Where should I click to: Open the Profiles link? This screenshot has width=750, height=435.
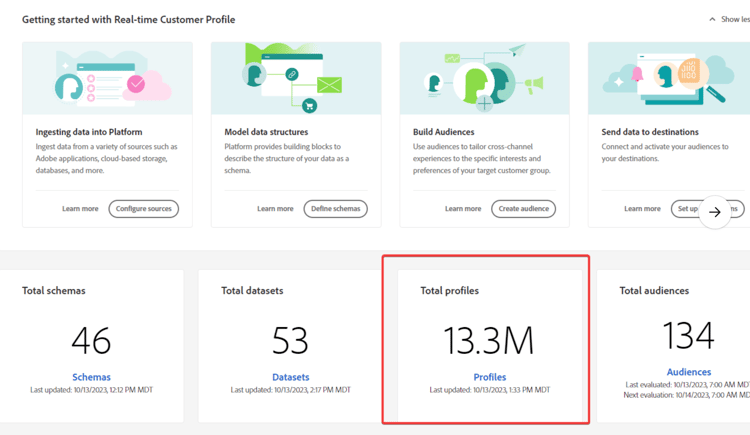(x=489, y=377)
